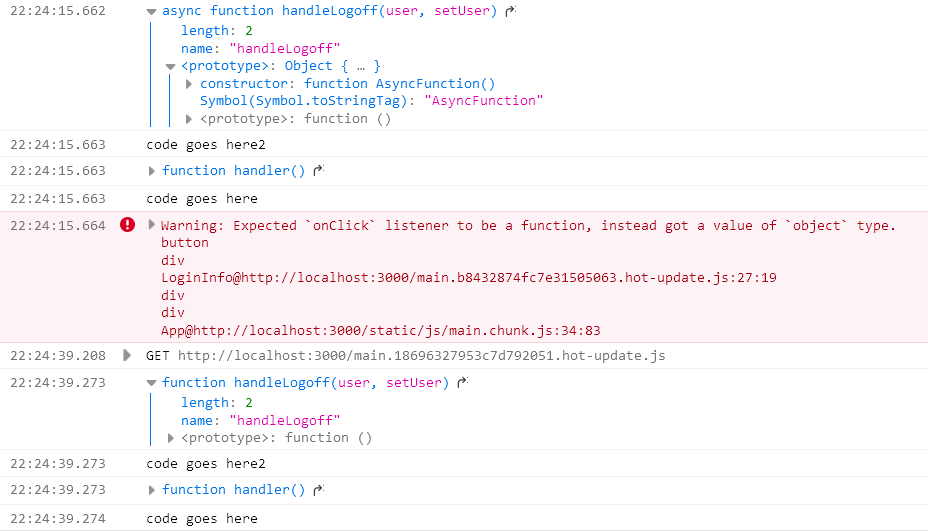Screen dimensions: 928x531
Task: Click the red error icon on warning
Action: pos(127,225)
